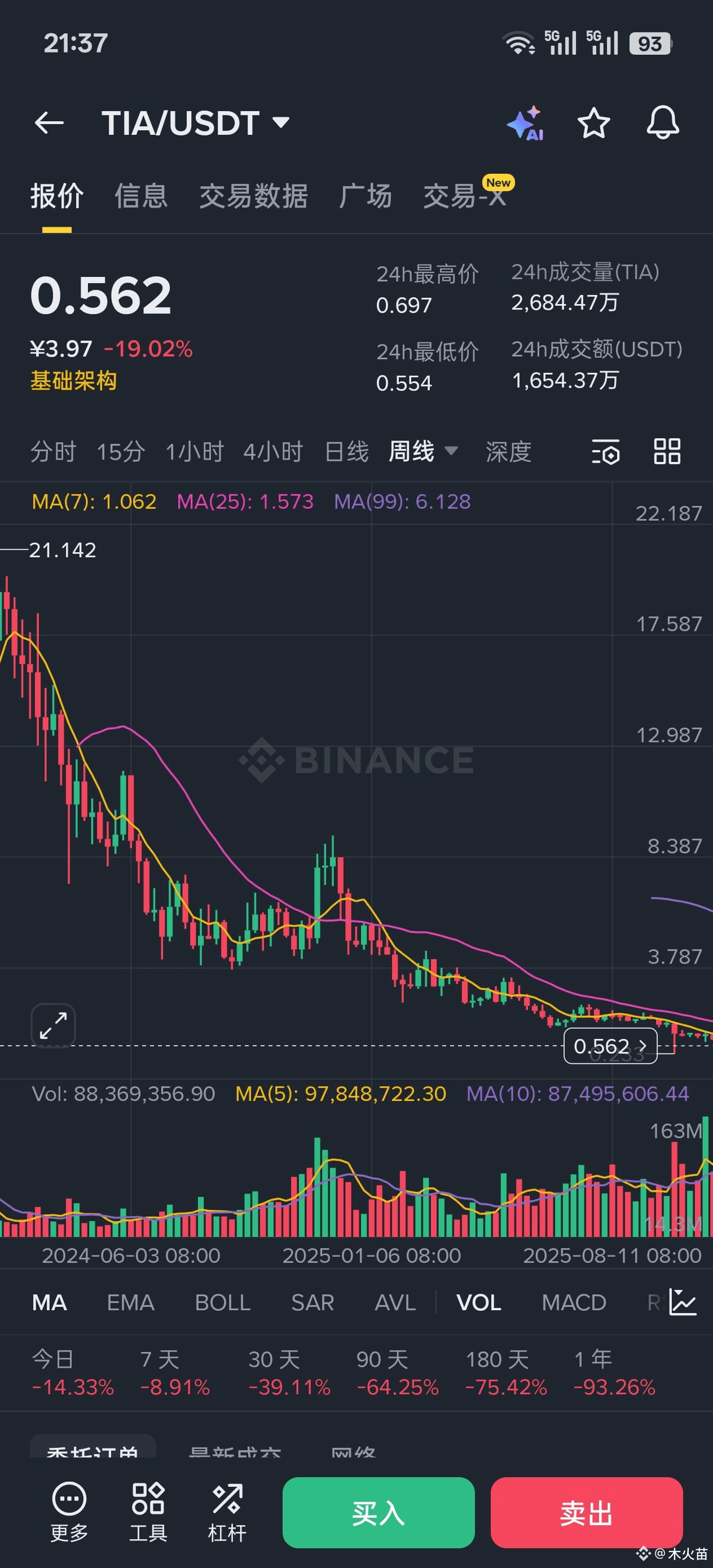The image size is (713, 1568).
Task: Switch to the 报价 tab
Action: coord(56,197)
